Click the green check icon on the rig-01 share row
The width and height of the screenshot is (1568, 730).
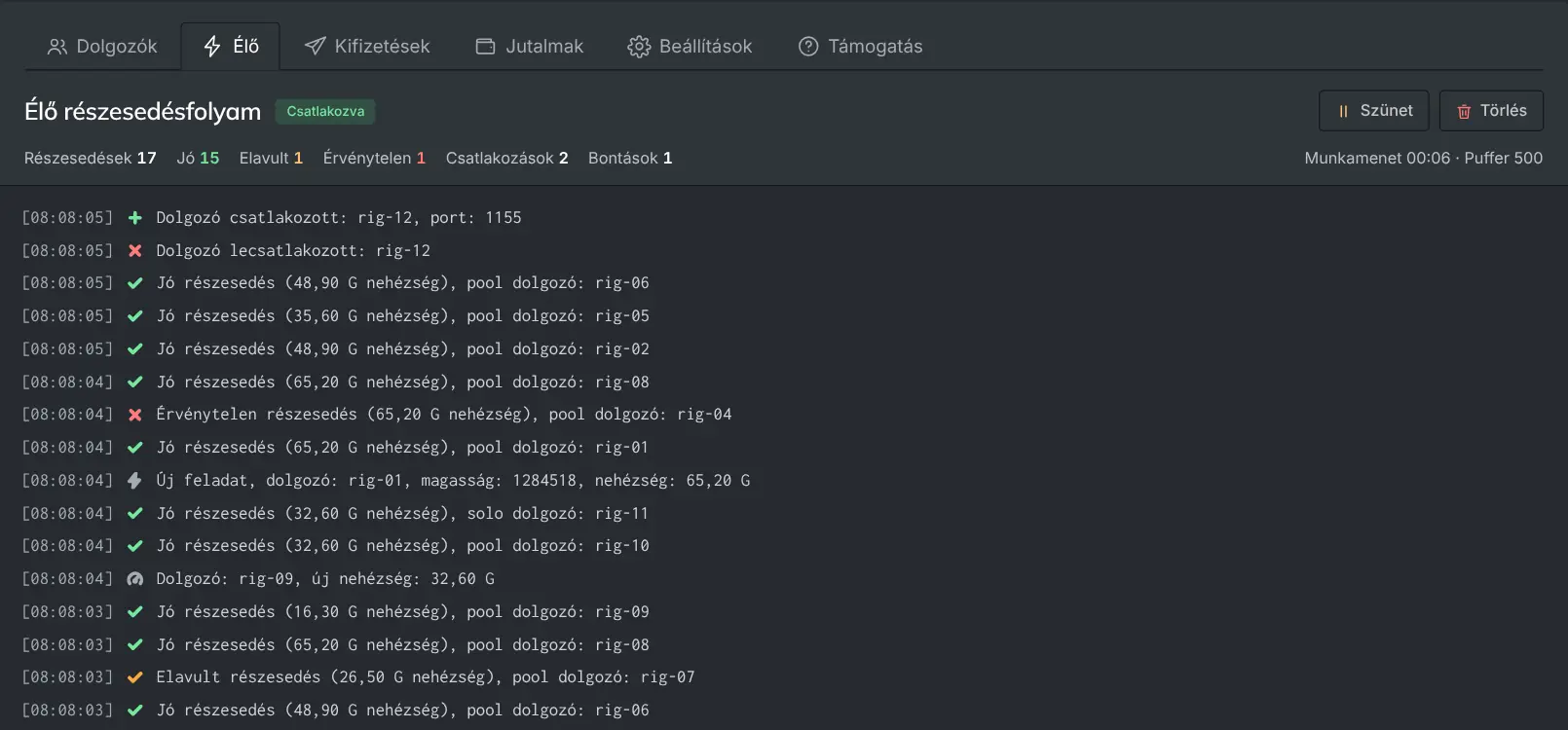tap(135, 448)
